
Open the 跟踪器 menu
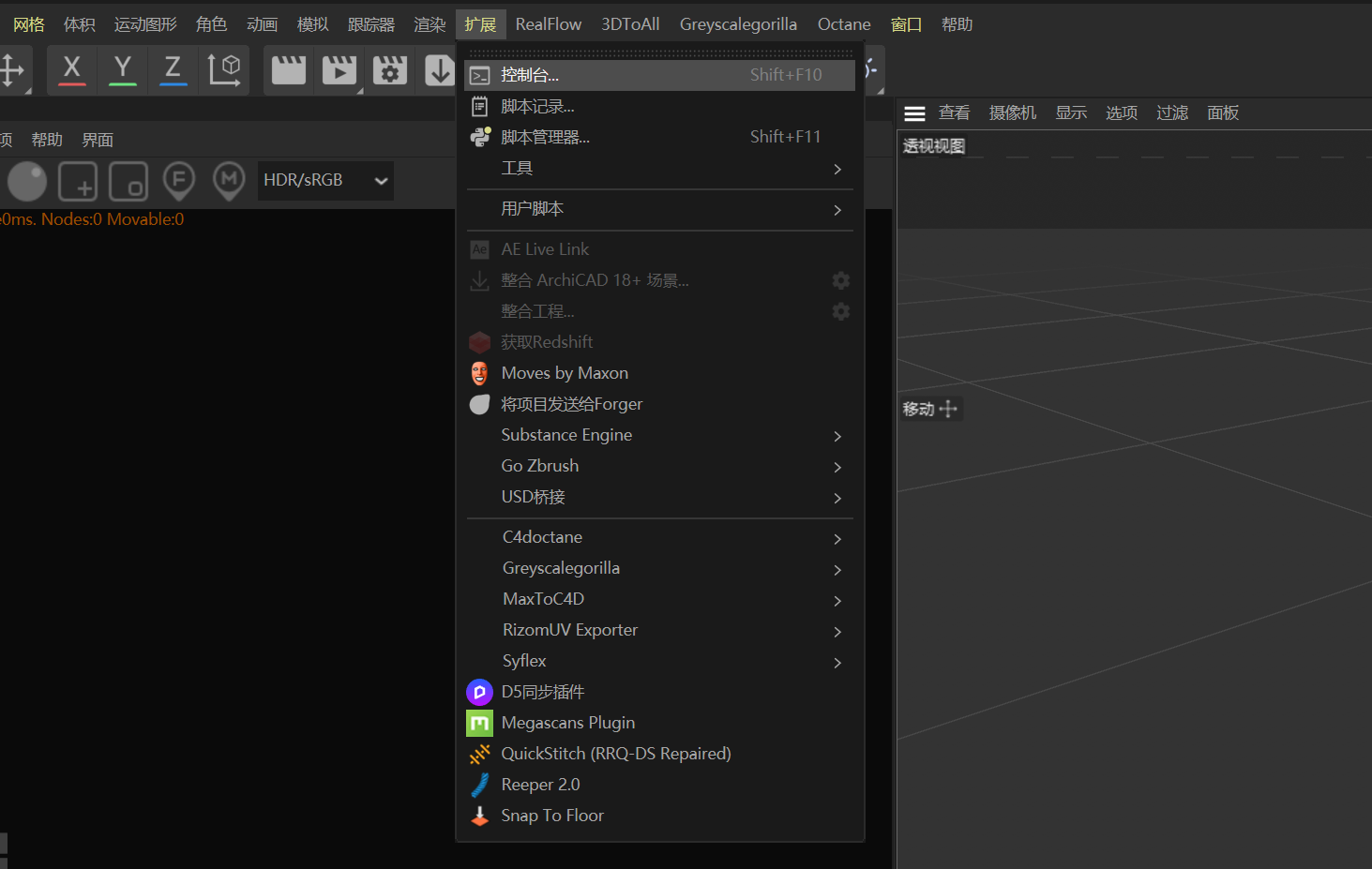371,24
